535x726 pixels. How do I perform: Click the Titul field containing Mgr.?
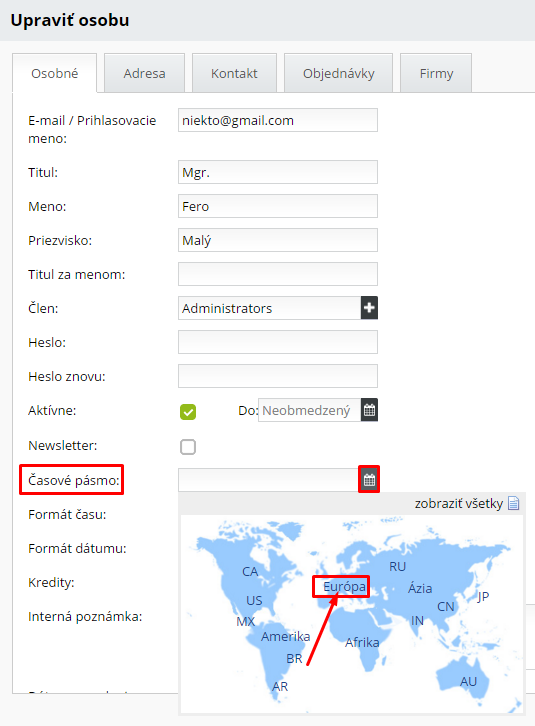[x=278, y=172]
